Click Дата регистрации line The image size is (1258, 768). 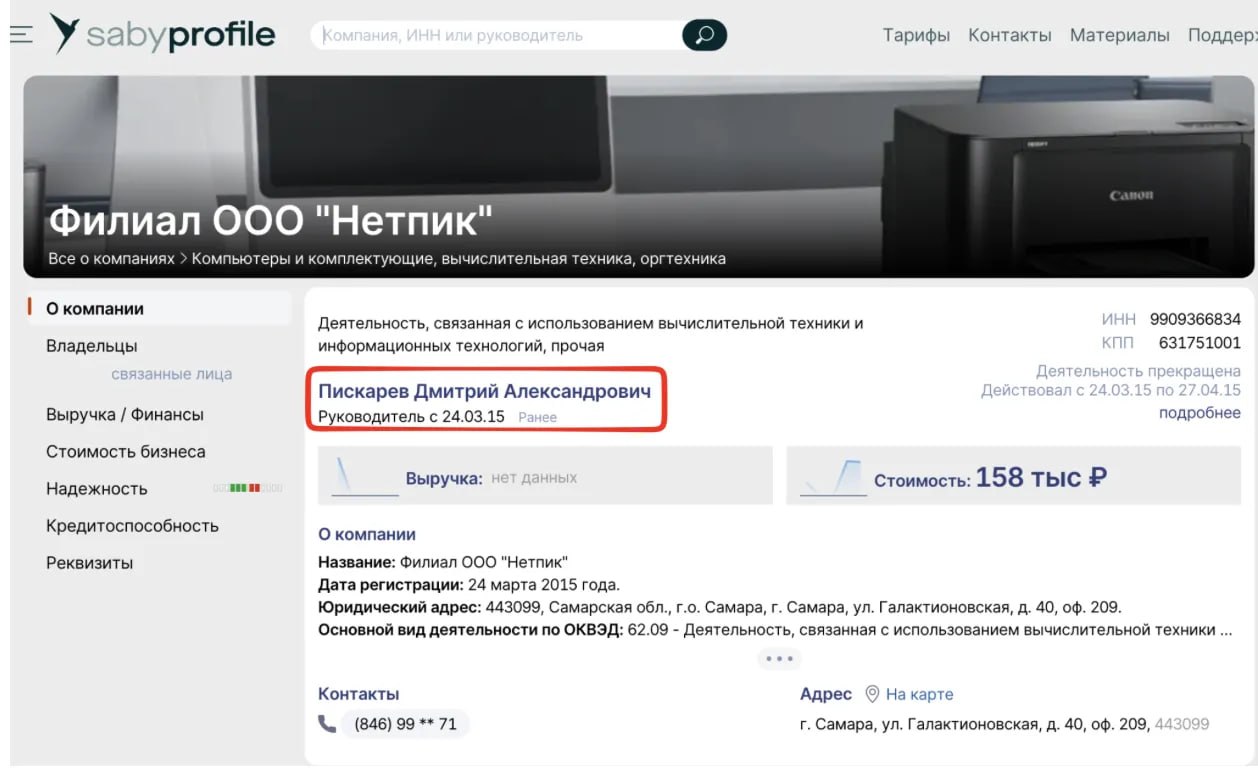pyautogui.click(x=469, y=584)
